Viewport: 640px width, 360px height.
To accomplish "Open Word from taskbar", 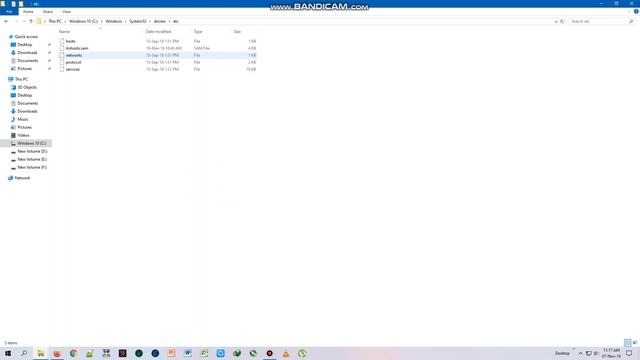I will [x=188, y=353].
